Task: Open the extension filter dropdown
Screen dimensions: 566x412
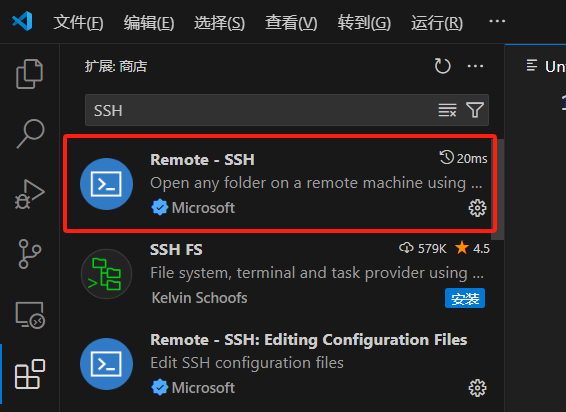Action: pyautogui.click(x=475, y=110)
